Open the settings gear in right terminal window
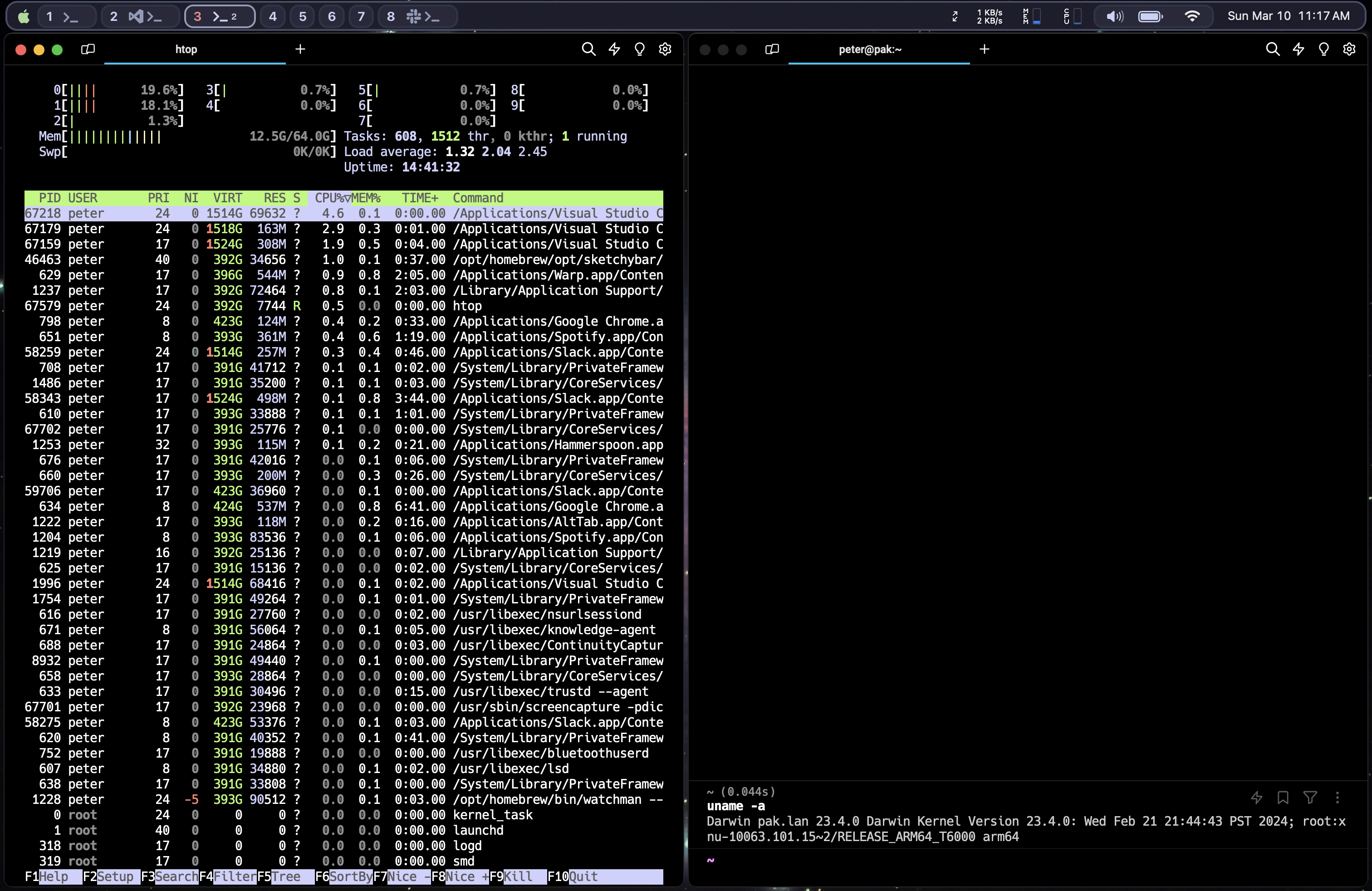This screenshot has height=891, width=1372. [x=1349, y=49]
